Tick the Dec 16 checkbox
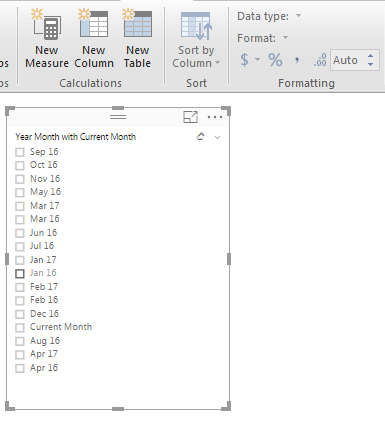Image resolution: width=385 pixels, height=424 pixels. pos(20,314)
